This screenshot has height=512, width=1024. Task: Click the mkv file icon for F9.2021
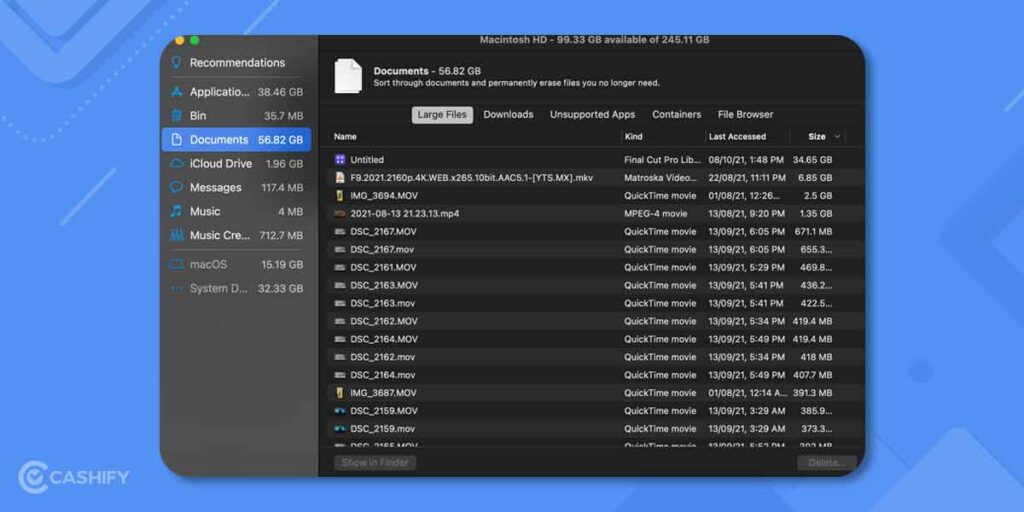tap(340, 178)
